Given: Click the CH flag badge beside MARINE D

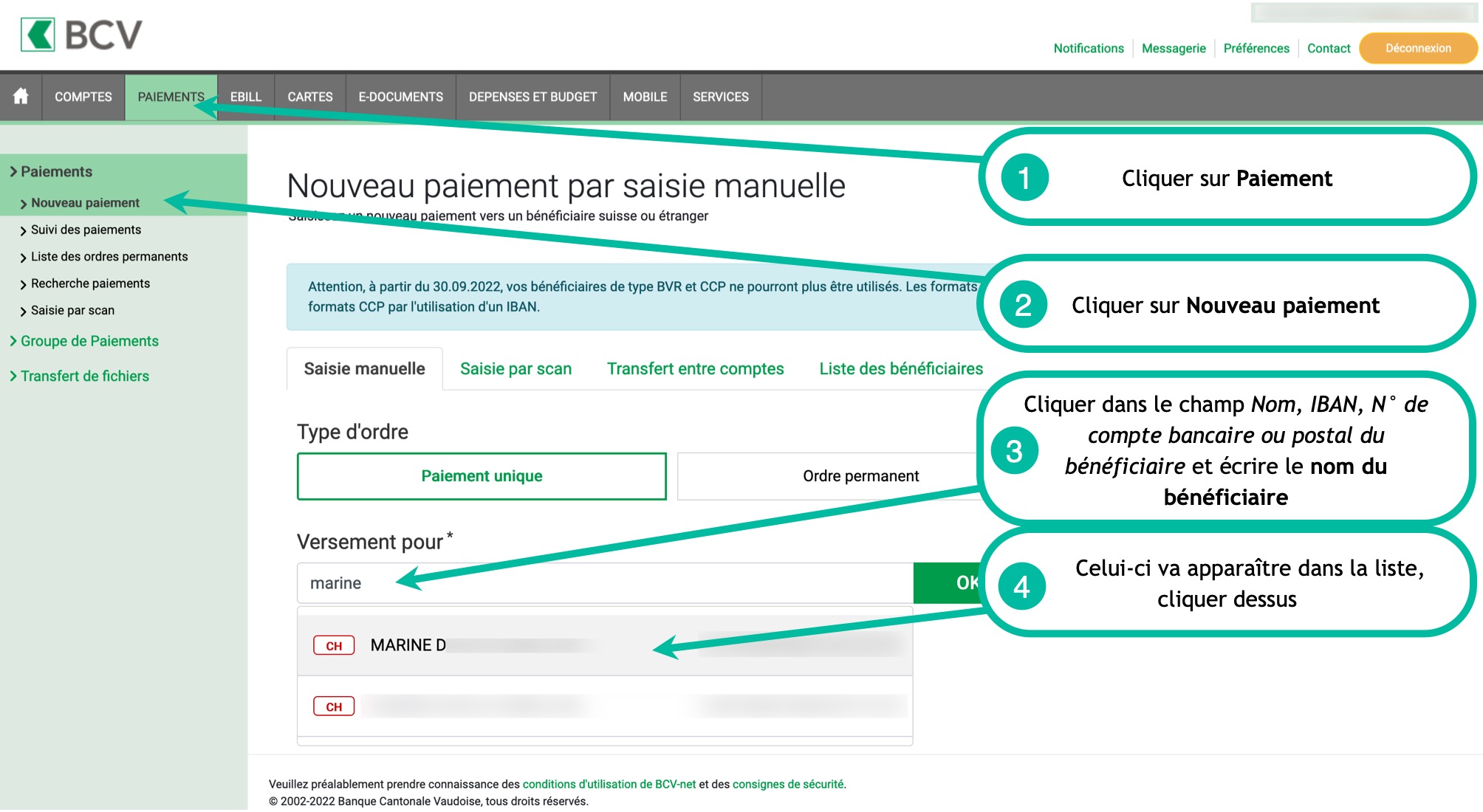Looking at the screenshot, I should (334, 646).
